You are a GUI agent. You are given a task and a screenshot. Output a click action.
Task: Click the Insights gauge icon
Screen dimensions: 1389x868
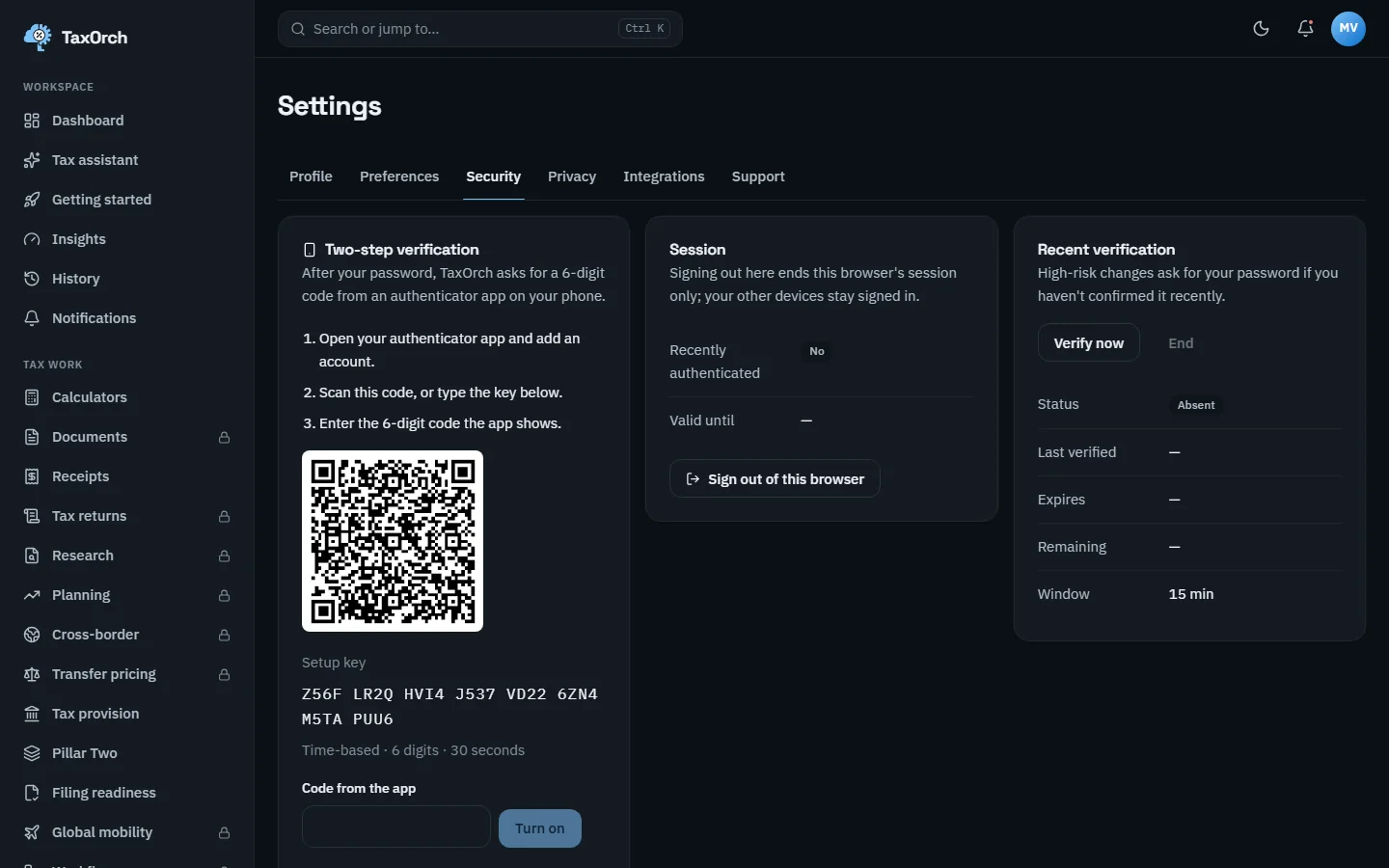click(x=32, y=239)
